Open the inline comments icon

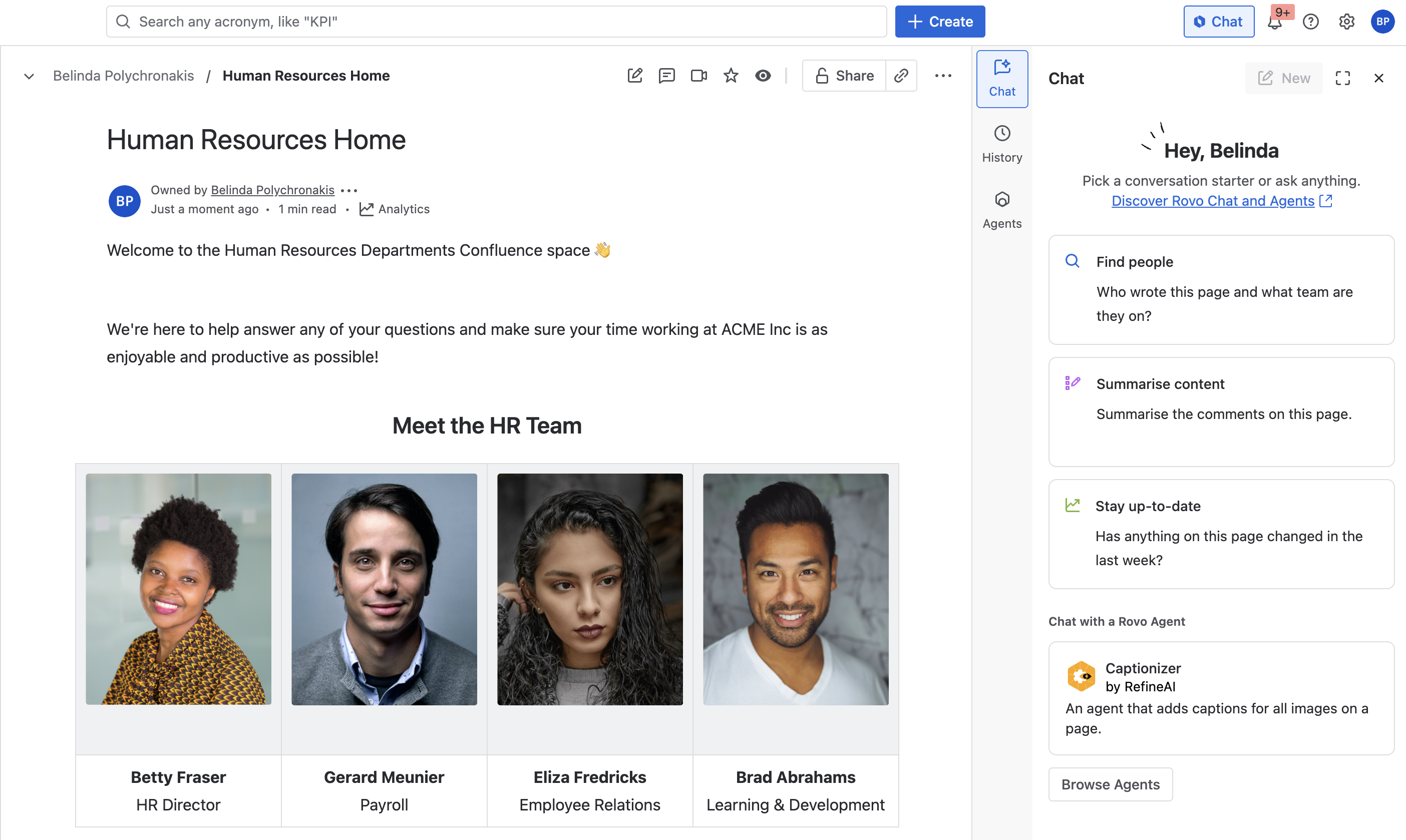(x=666, y=76)
